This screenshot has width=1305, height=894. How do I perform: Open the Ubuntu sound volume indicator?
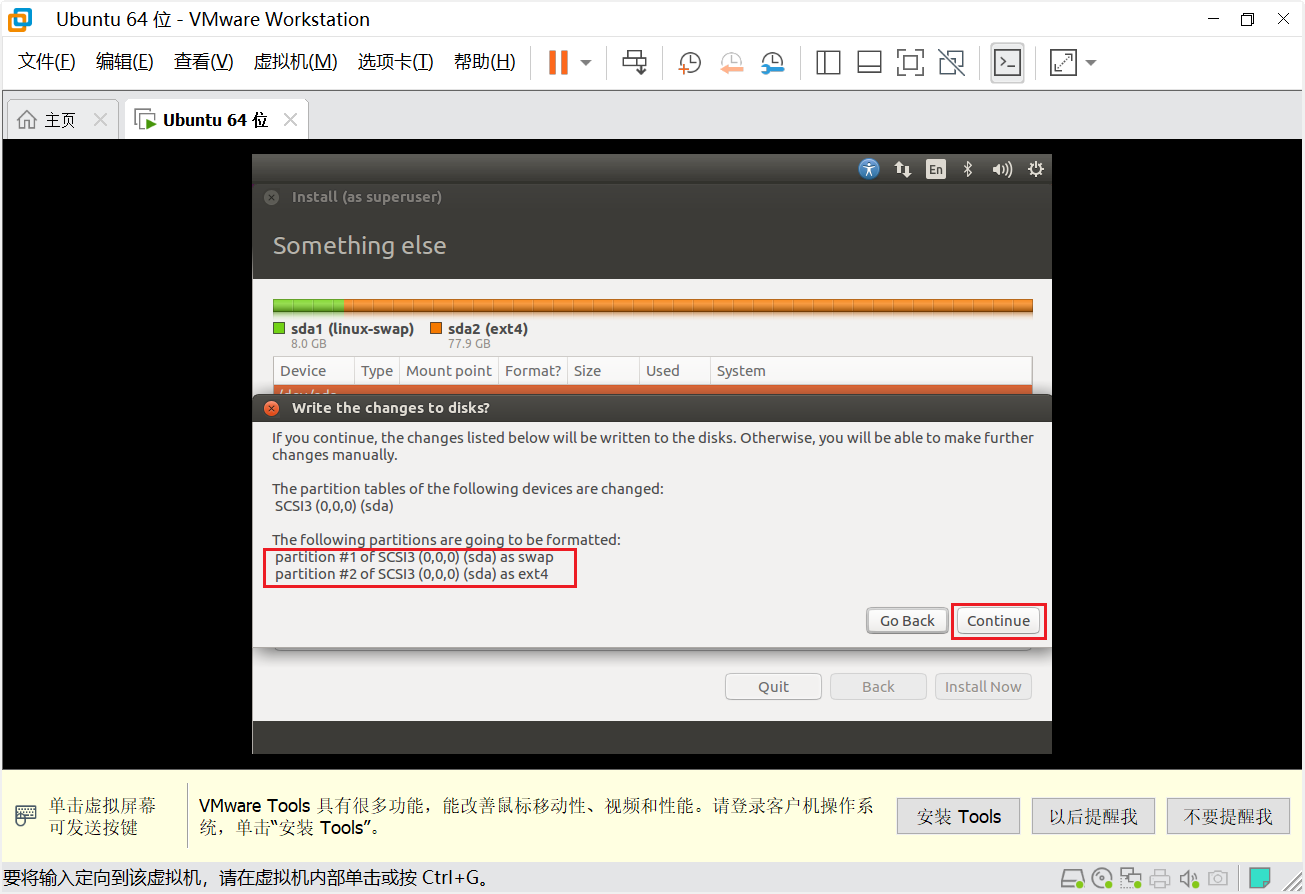coord(1002,169)
